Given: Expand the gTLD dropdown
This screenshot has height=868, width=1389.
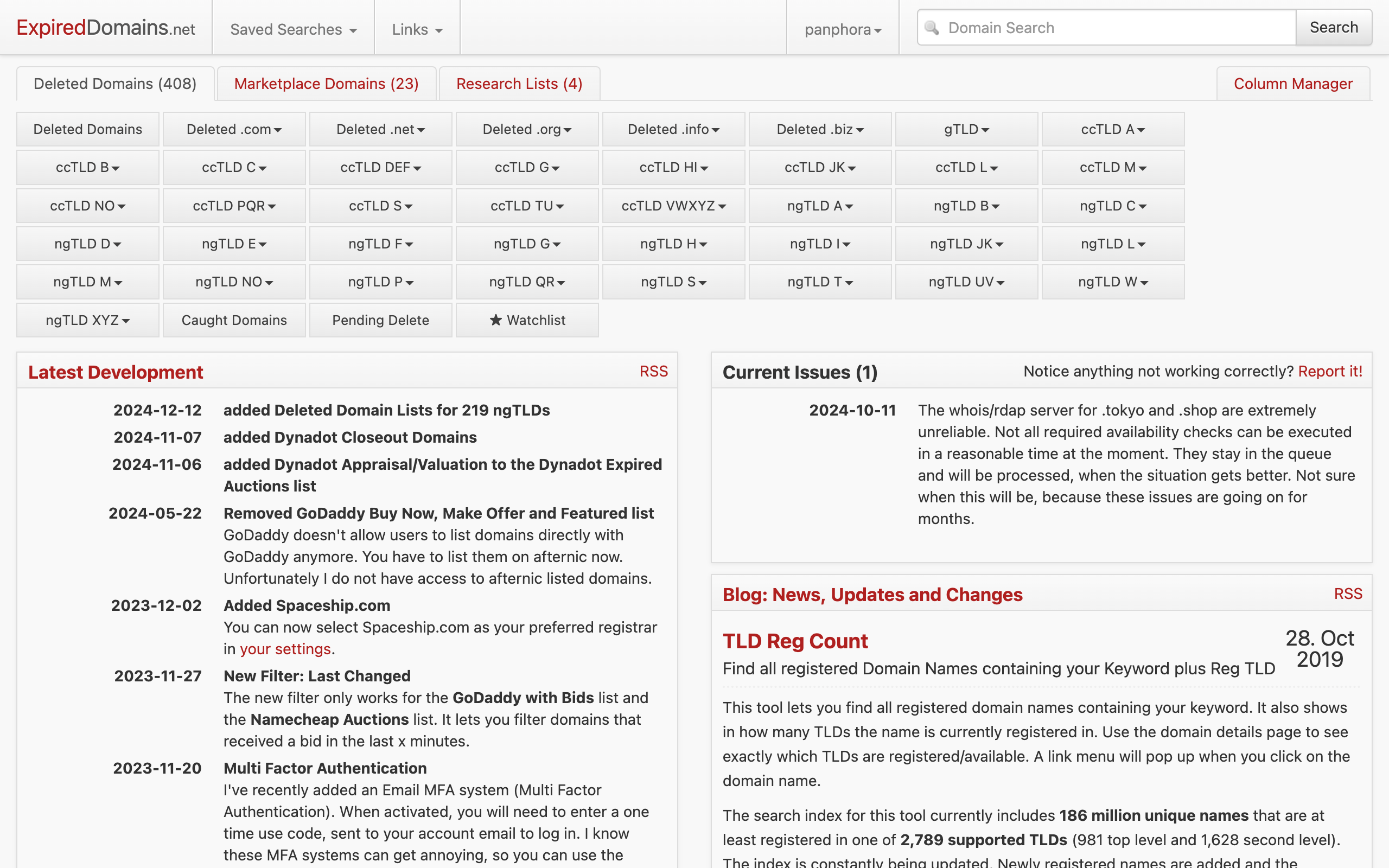Looking at the screenshot, I should tap(966, 129).
